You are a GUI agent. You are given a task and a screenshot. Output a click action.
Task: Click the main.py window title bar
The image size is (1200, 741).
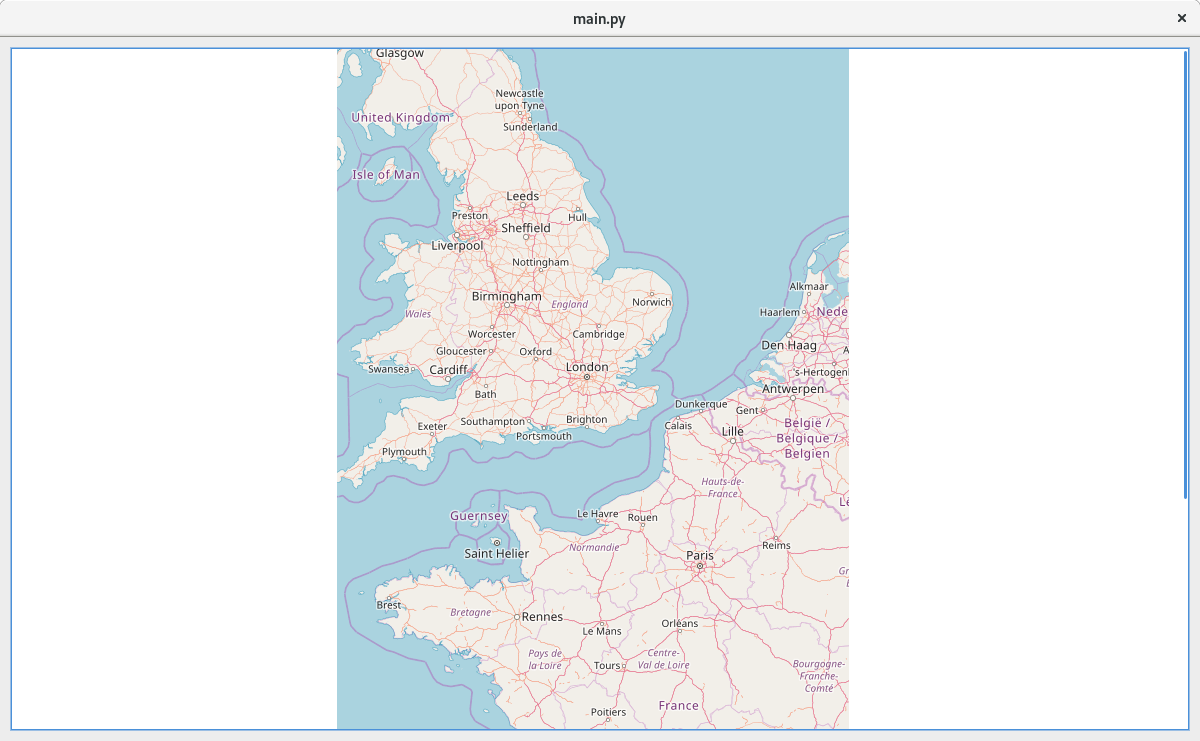tap(600, 18)
